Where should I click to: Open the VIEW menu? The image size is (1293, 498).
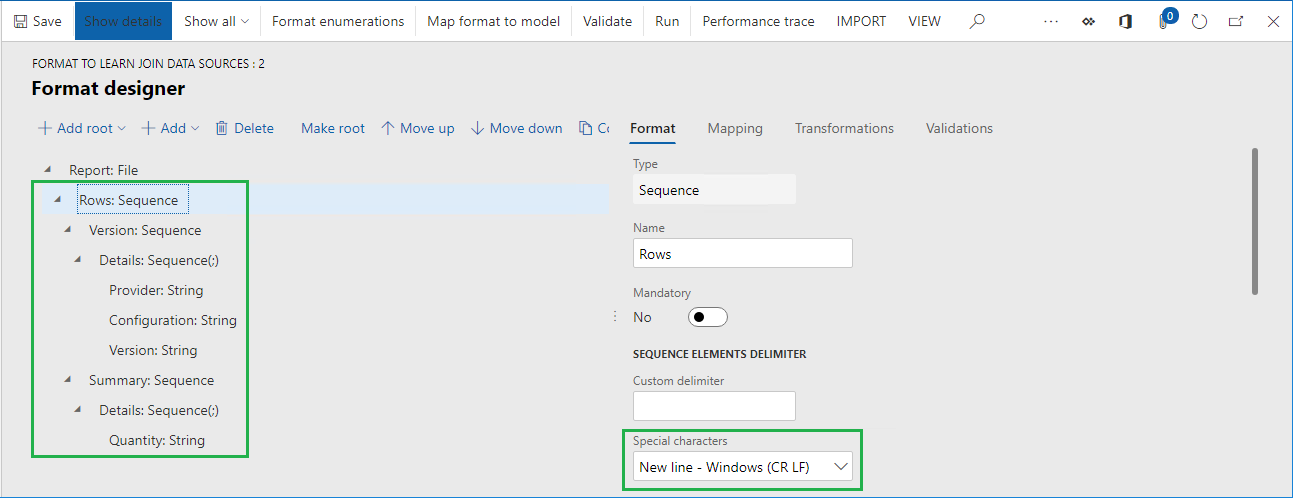click(x=924, y=21)
